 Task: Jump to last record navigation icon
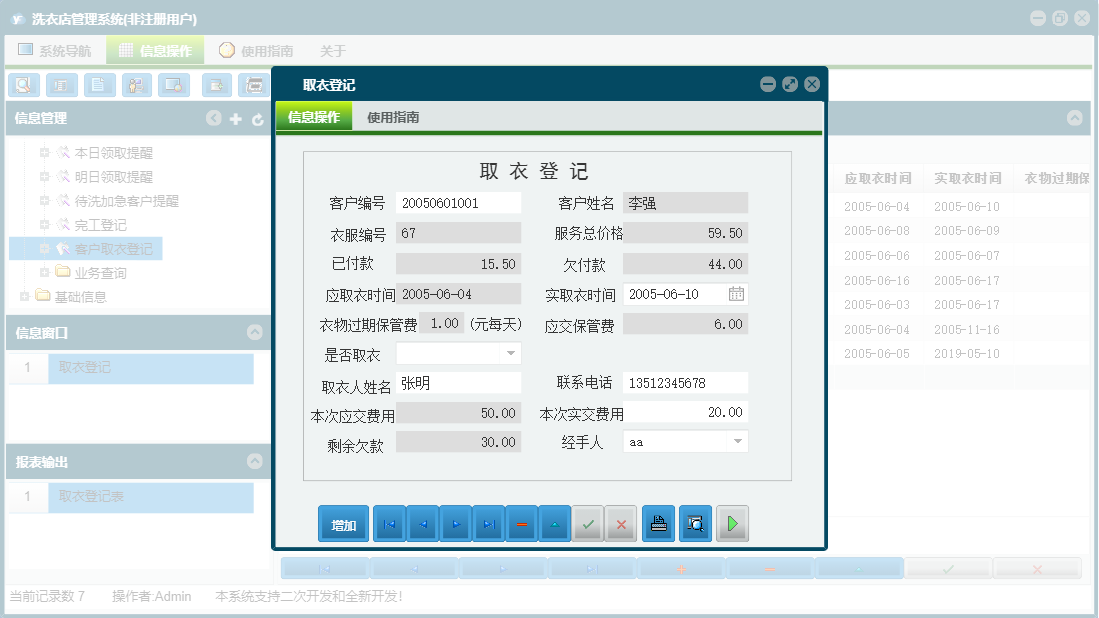click(489, 523)
